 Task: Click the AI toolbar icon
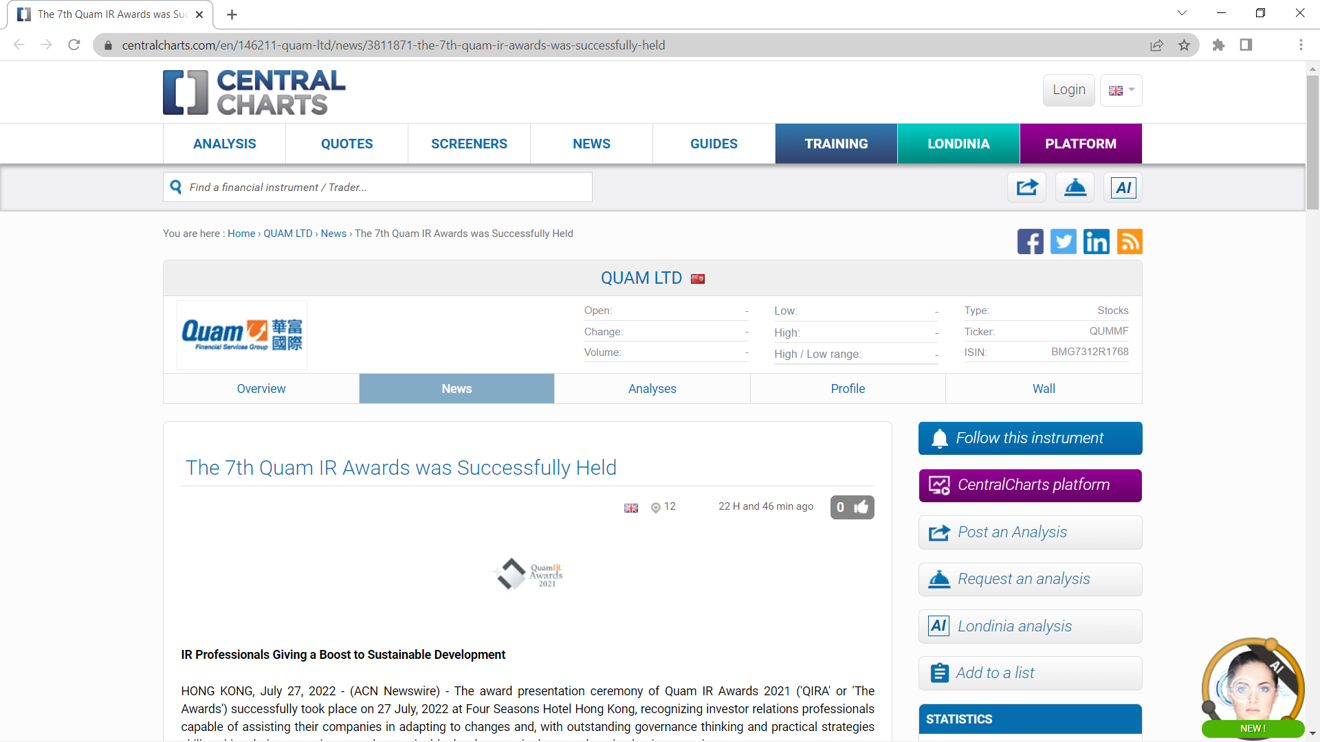tap(1123, 187)
